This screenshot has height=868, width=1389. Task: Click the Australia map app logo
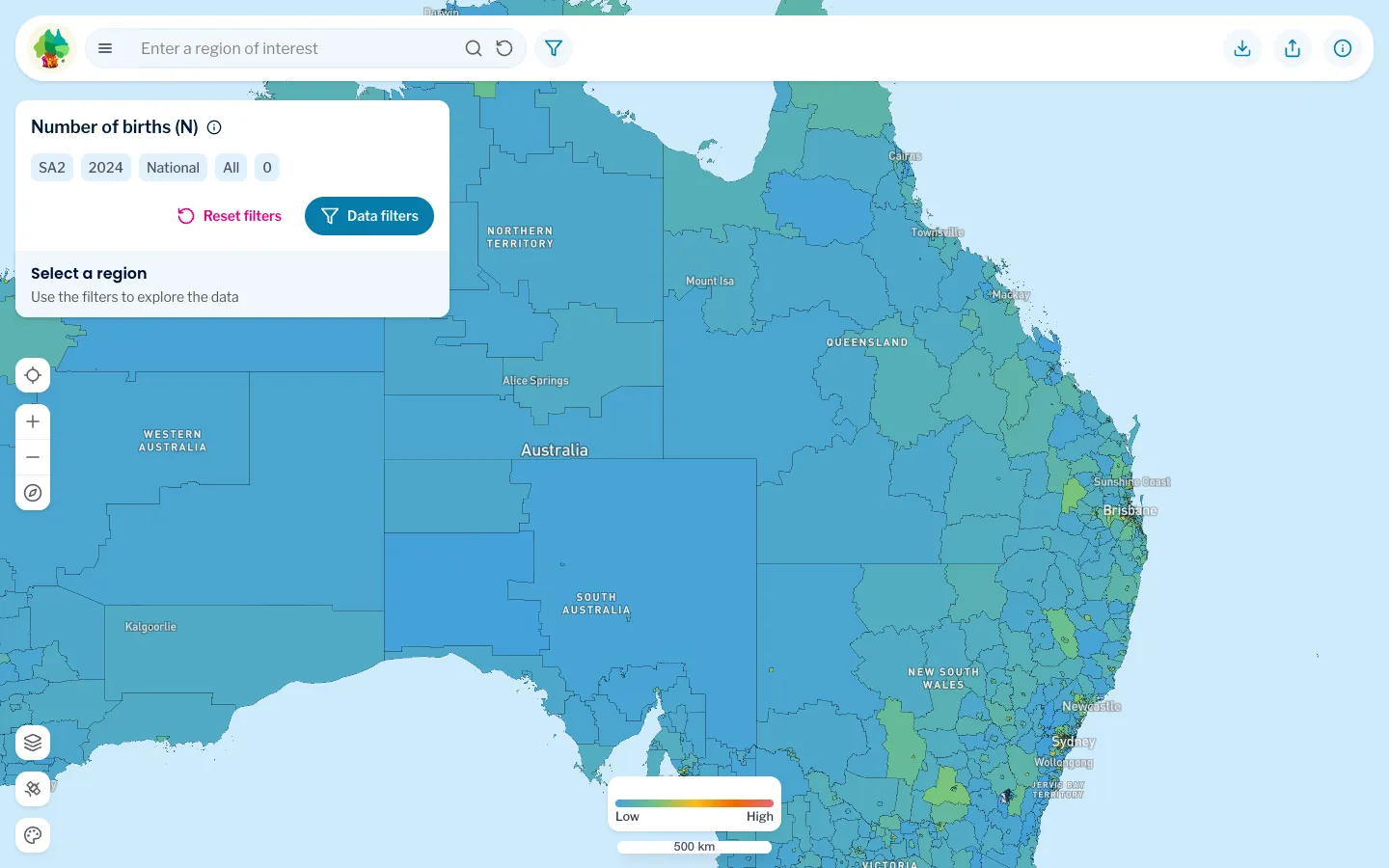(51, 48)
